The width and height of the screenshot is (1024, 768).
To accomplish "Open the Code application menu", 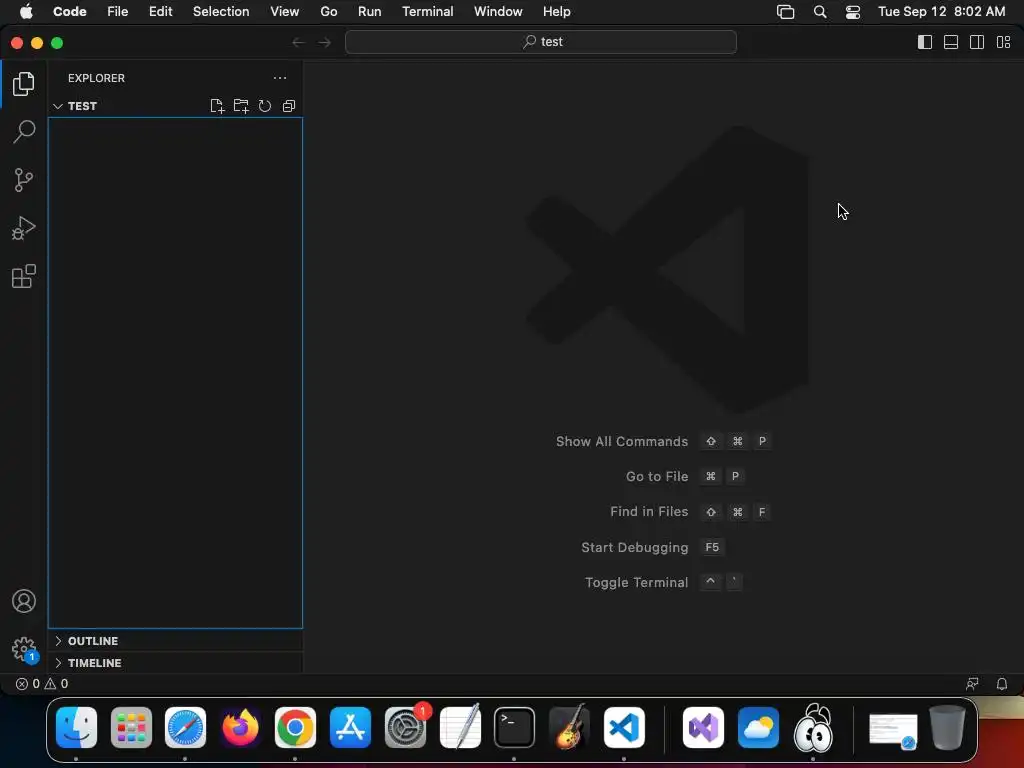I will tap(69, 12).
